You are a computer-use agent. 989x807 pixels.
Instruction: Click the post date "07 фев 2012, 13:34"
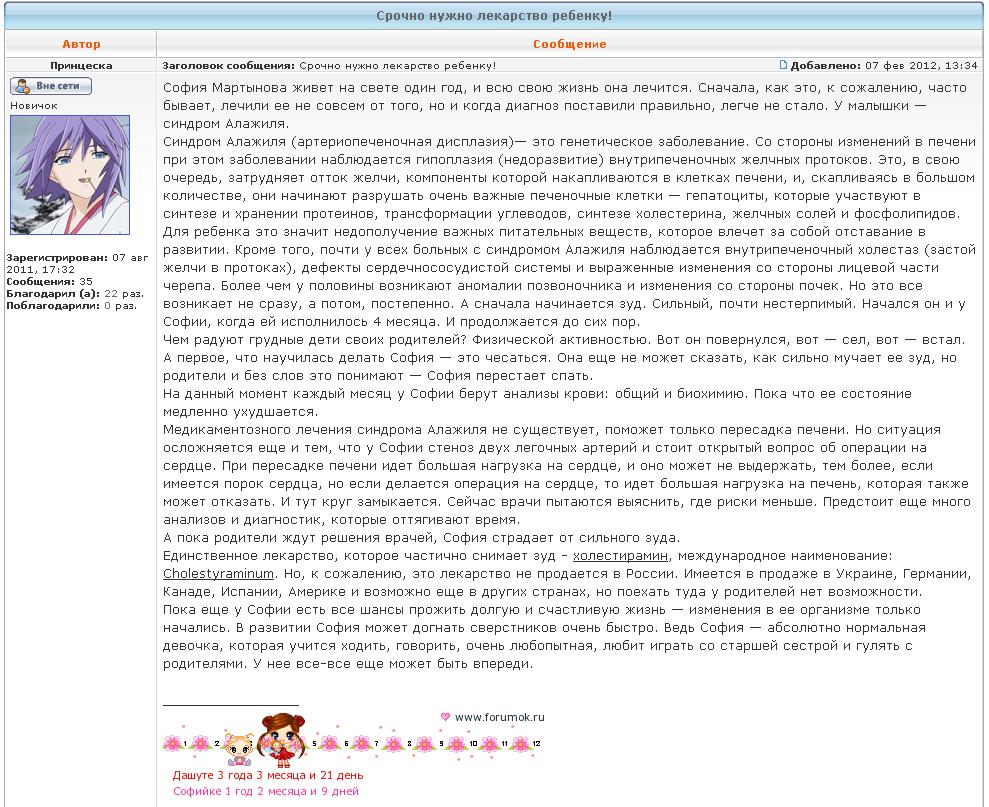(x=921, y=65)
